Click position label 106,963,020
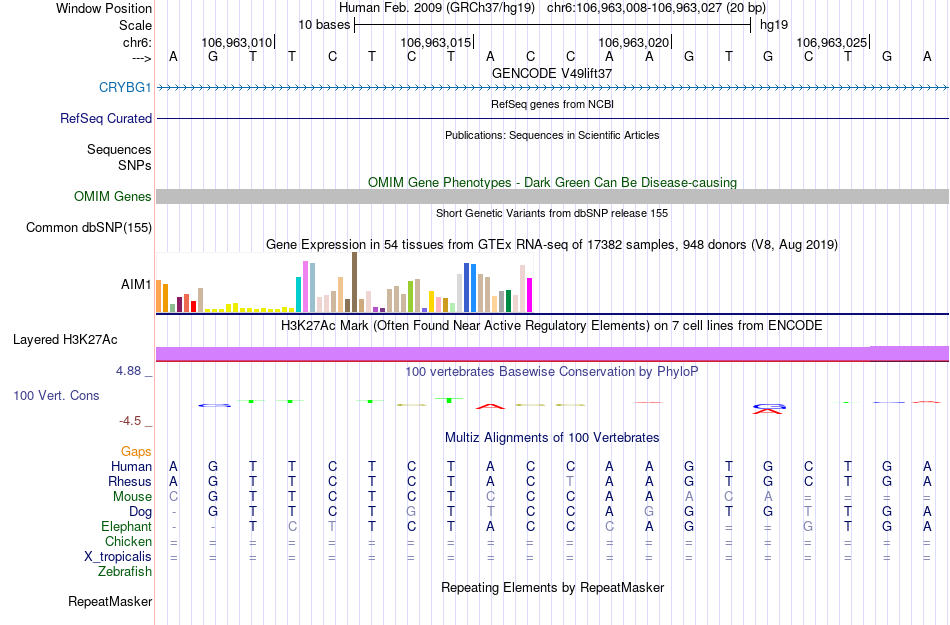Image resolution: width=950 pixels, height=625 pixels. click(634, 42)
